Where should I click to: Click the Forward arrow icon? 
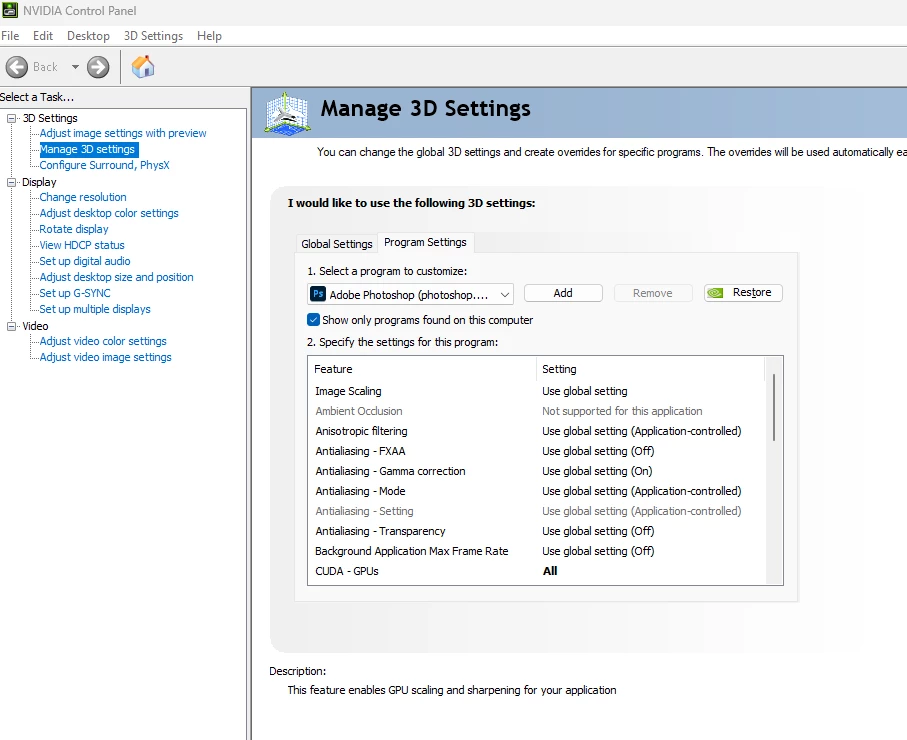tap(98, 67)
